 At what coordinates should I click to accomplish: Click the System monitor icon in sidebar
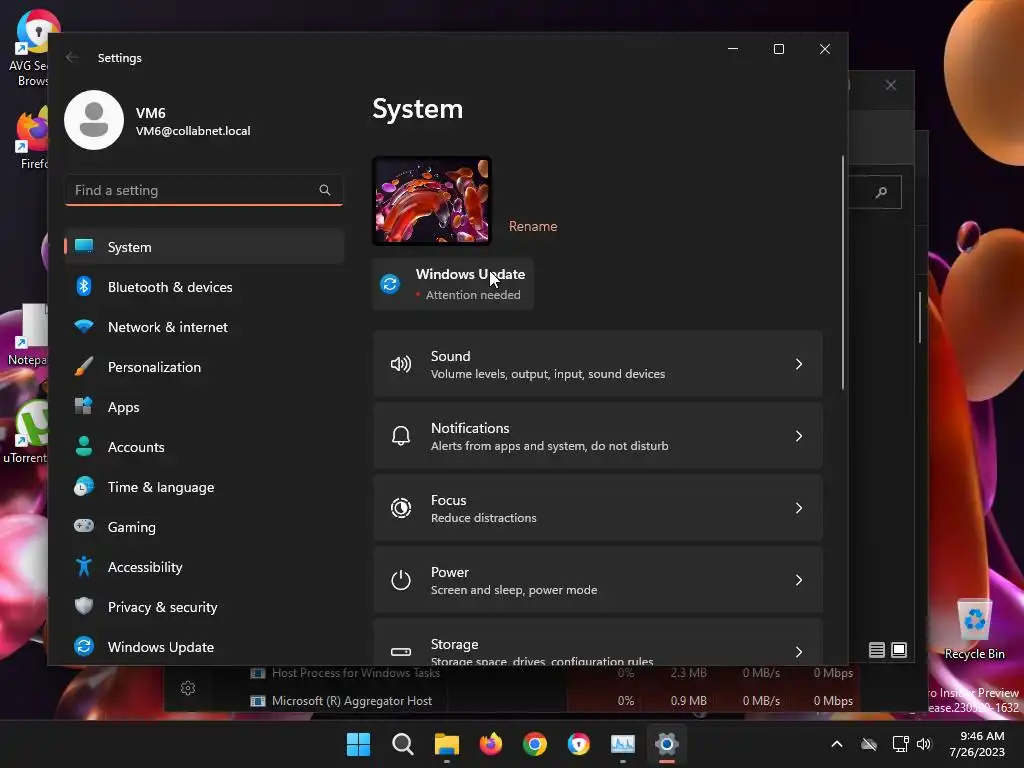click(84, 246)
